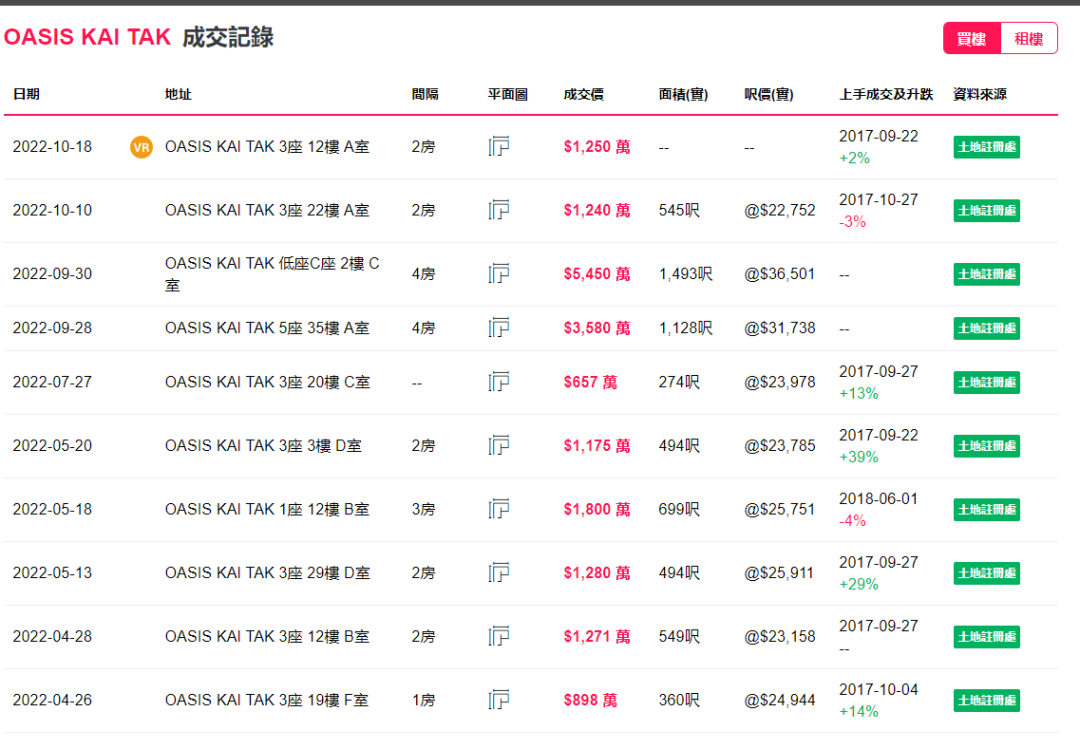Switch to the 買樓 tab
The image size is (1080, 749).
pos(971,39)
